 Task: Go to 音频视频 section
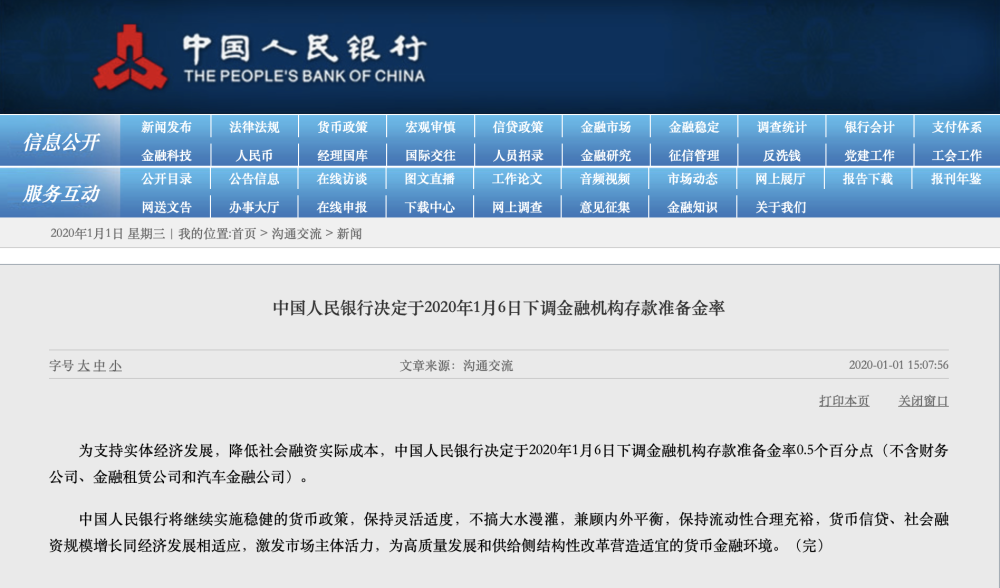pyautogui.click(x=605, y=179)
